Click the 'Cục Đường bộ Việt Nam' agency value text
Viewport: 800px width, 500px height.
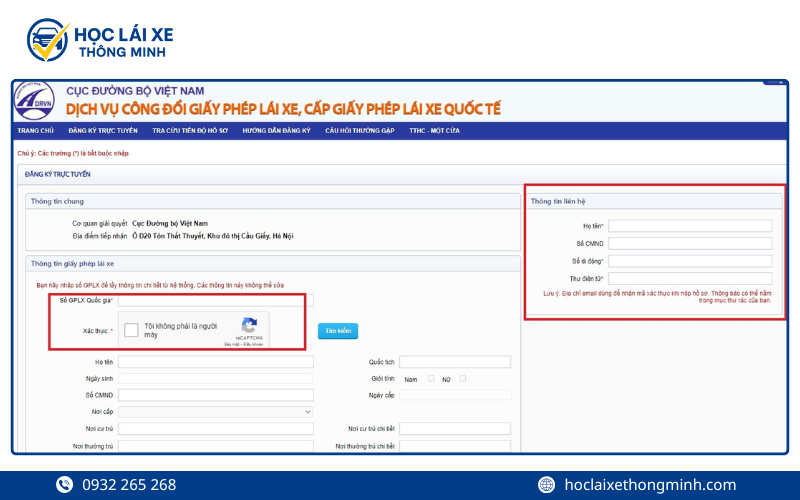tap(170, 223)
